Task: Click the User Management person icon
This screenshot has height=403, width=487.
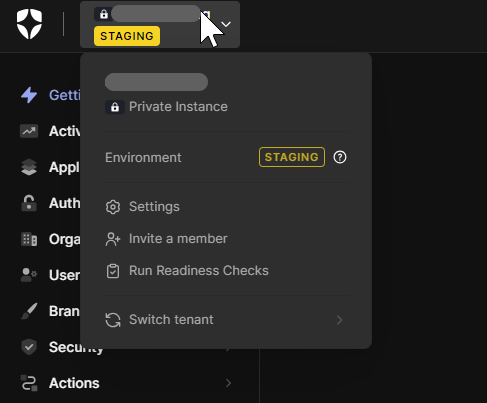Action: (x=29, y=275)
